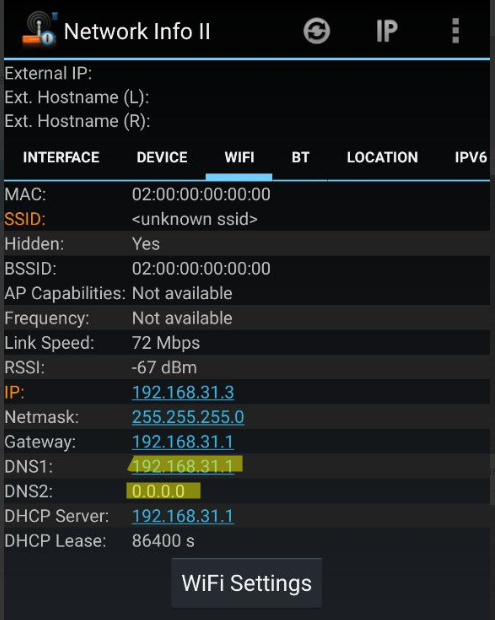Viewport: 495px width, 620px height.
Task: Select the WIFI tab
Action: coord(239,157)
